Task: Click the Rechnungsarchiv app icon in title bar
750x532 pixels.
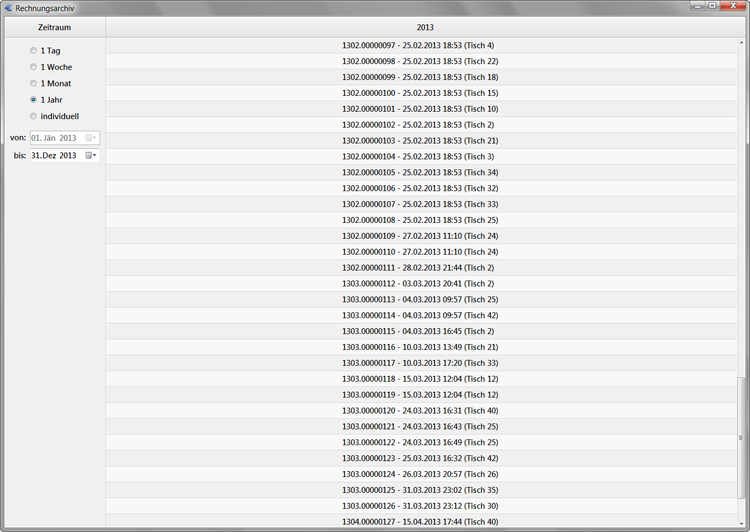Action: 8,8
